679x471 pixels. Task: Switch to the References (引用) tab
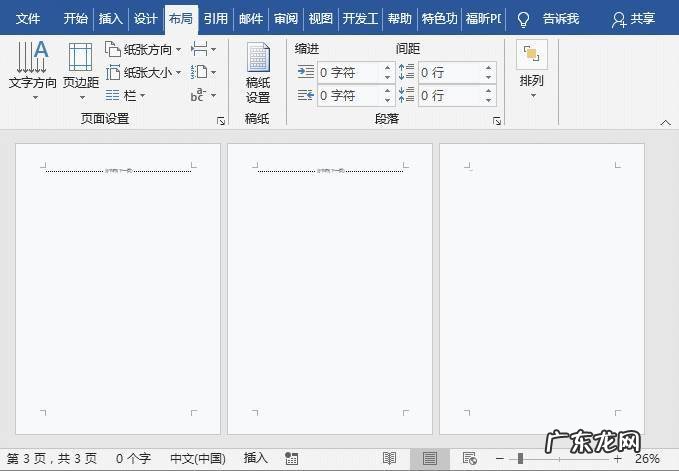click(216, 19)
